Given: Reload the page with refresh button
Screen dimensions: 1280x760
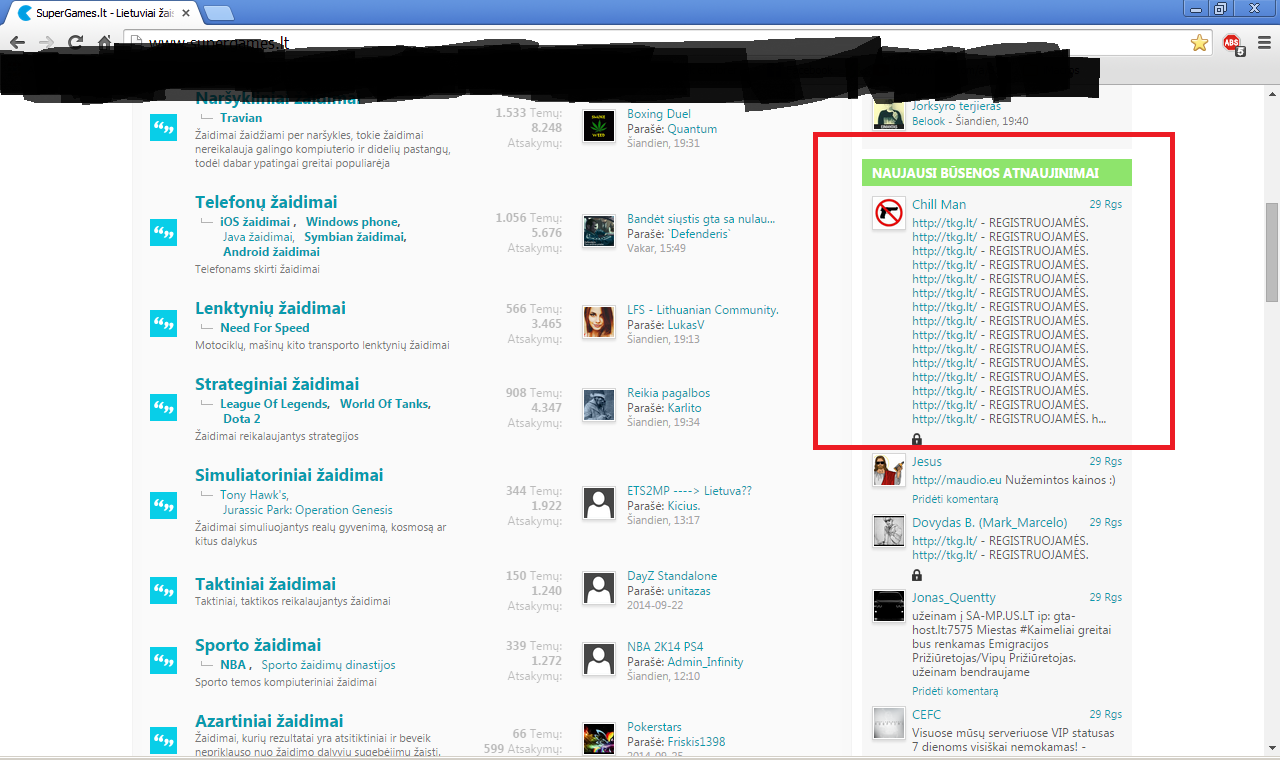Looking at the screenshot, I should (75, 42).
